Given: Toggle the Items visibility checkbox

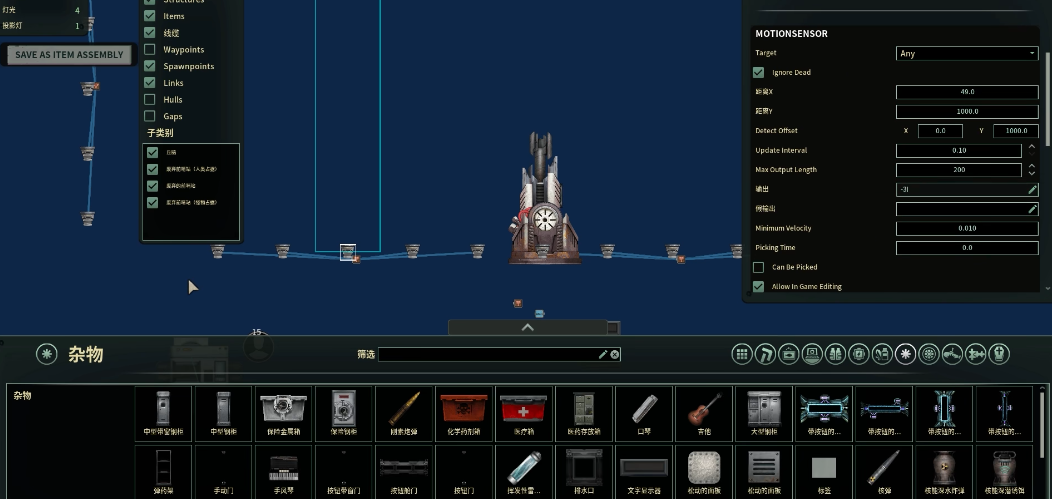Looking at the screenshot, I should click(150, 15).
